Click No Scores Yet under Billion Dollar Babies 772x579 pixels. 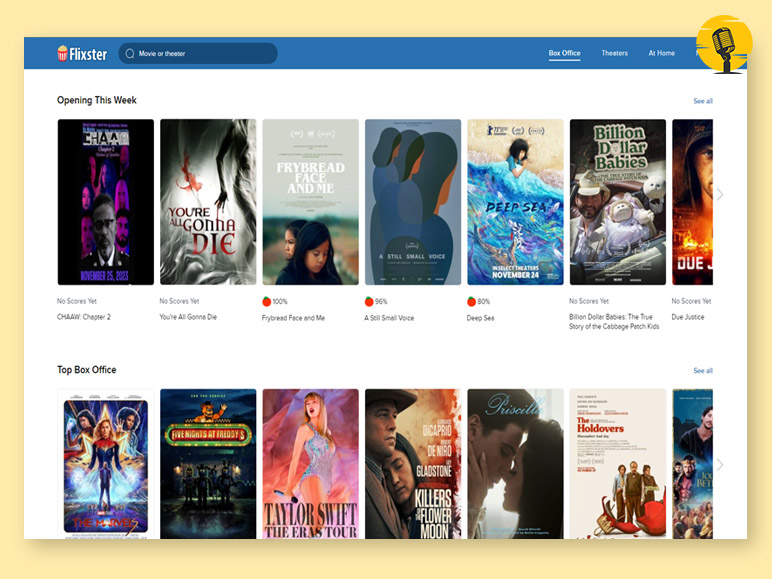point(589,301)
